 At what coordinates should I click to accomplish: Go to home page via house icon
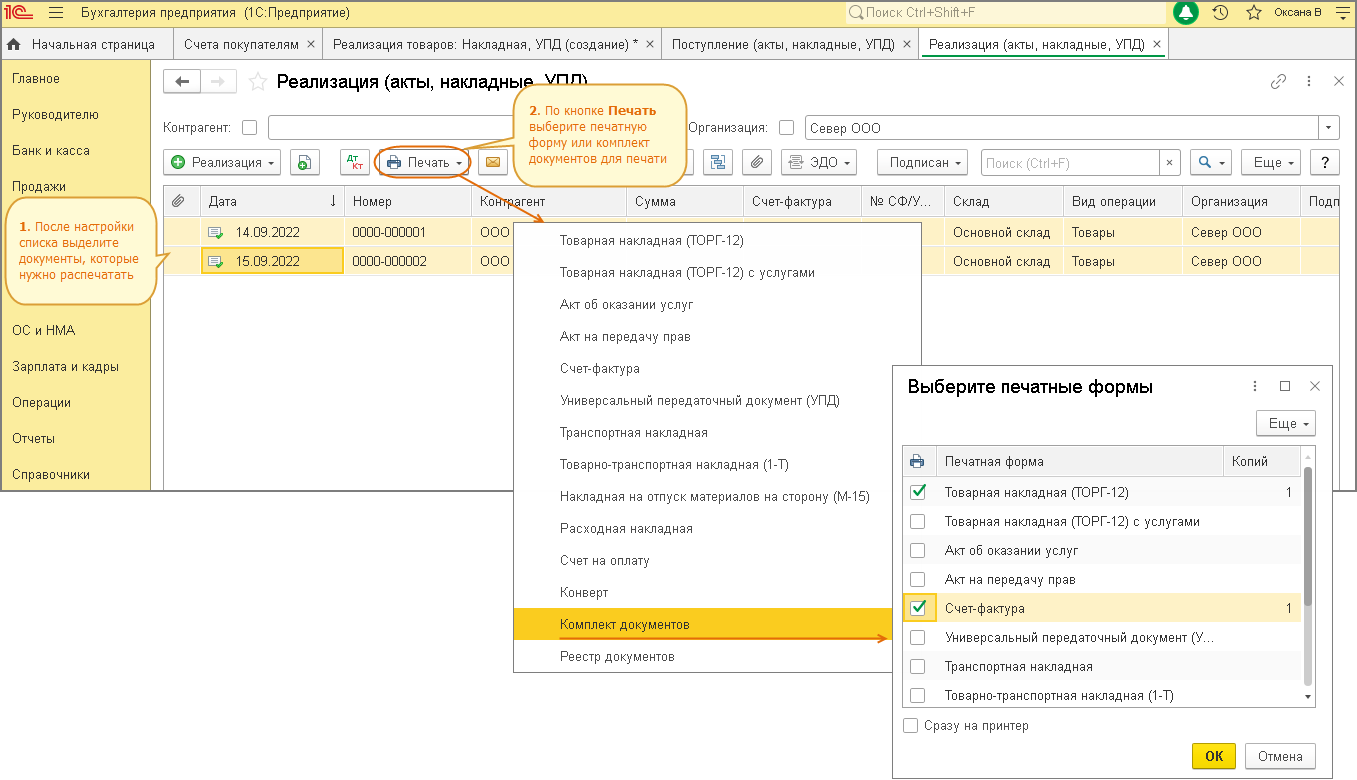click(14, 45)
